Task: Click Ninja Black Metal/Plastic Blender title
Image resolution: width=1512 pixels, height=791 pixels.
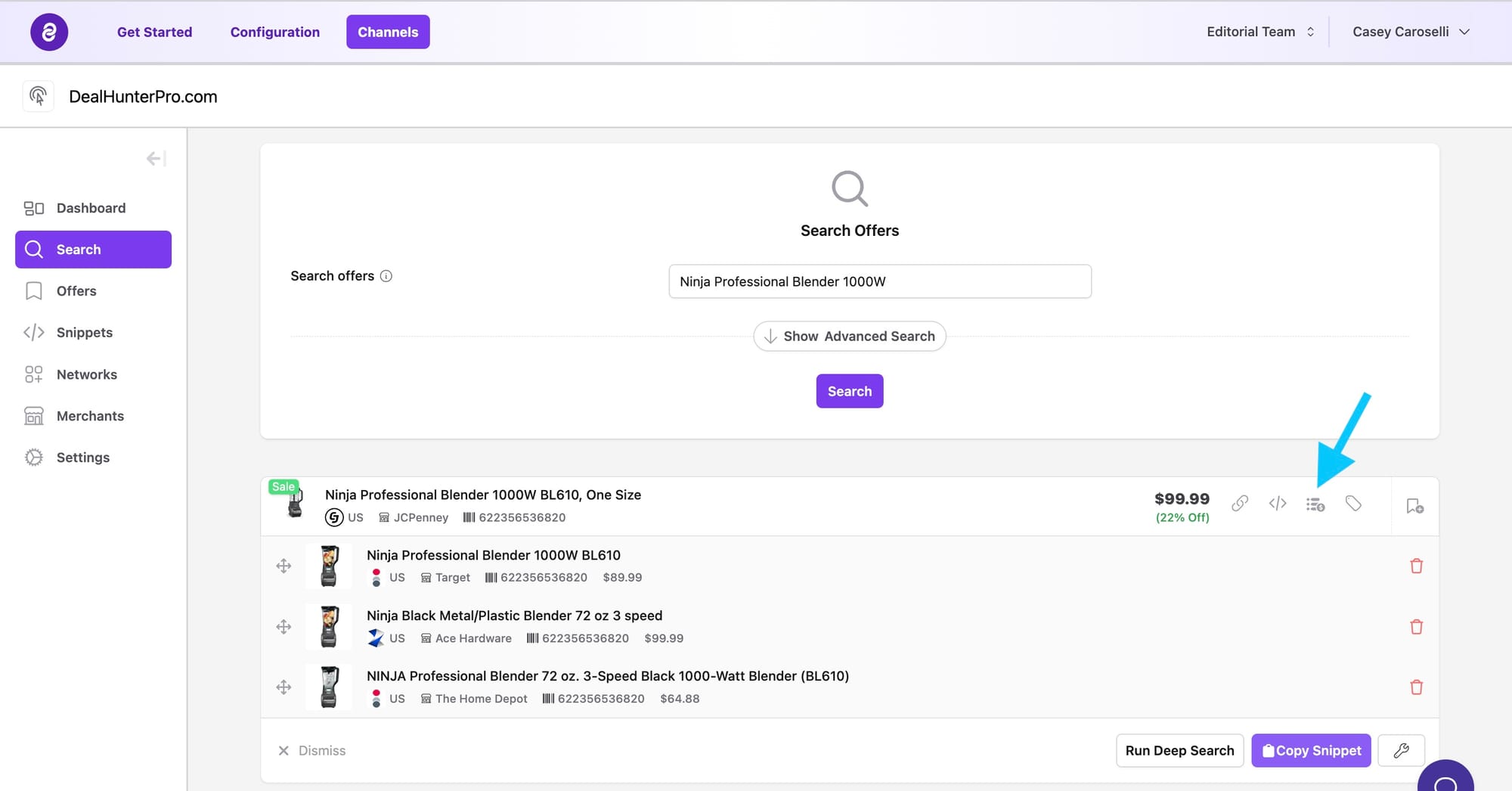Action: pos(514,616)
